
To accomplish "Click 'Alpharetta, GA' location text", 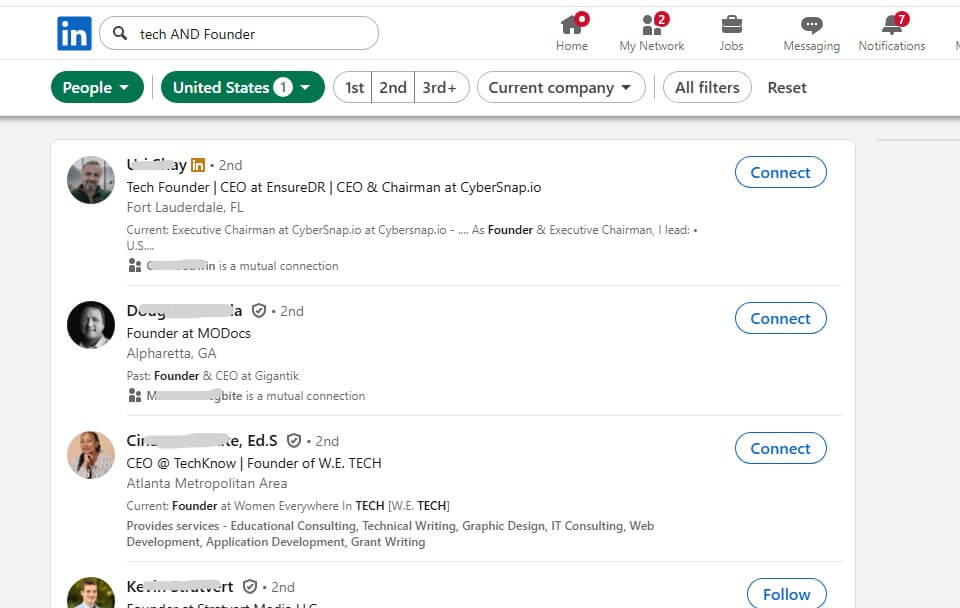I will click(171, 353).
